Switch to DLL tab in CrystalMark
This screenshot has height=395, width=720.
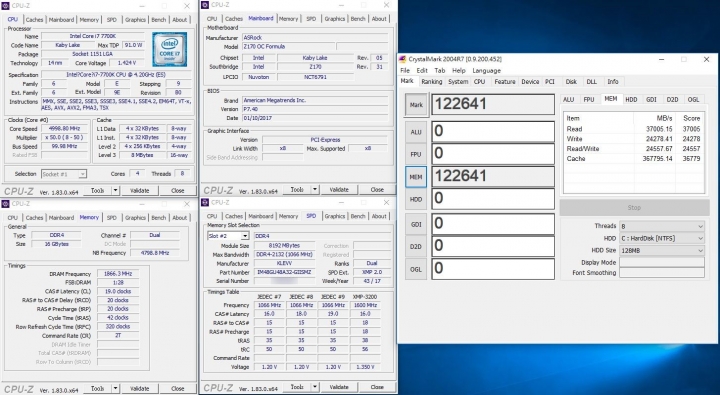tap(591, 82)
